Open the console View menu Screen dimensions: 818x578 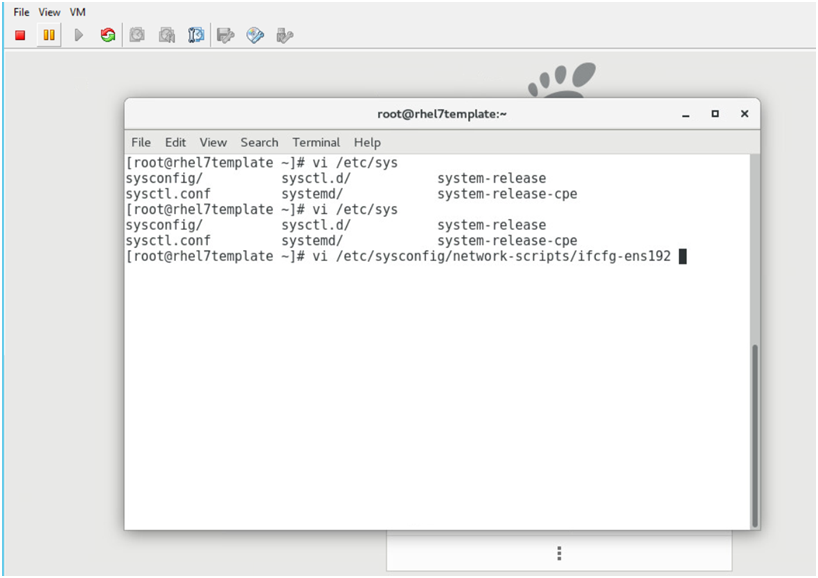50,12
